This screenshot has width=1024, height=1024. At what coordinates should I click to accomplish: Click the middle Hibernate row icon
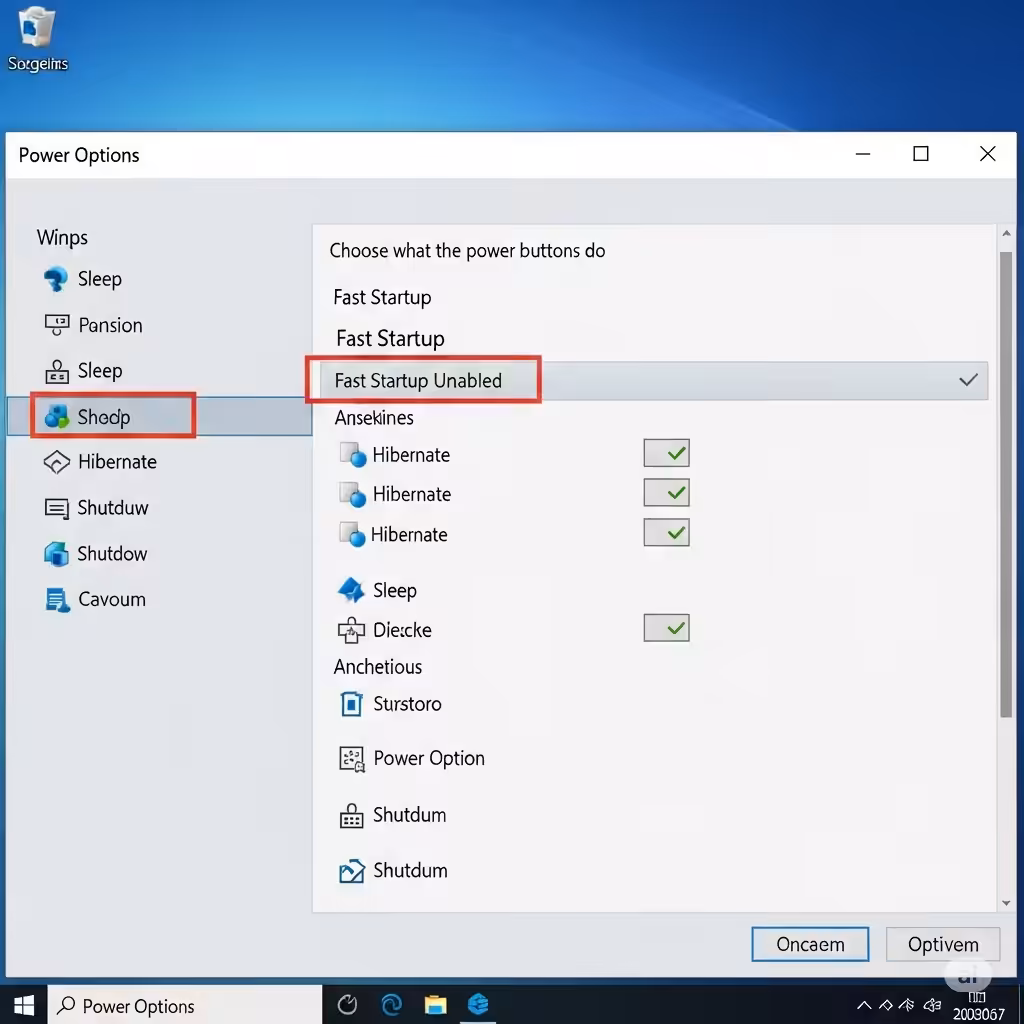click(353, 494)
